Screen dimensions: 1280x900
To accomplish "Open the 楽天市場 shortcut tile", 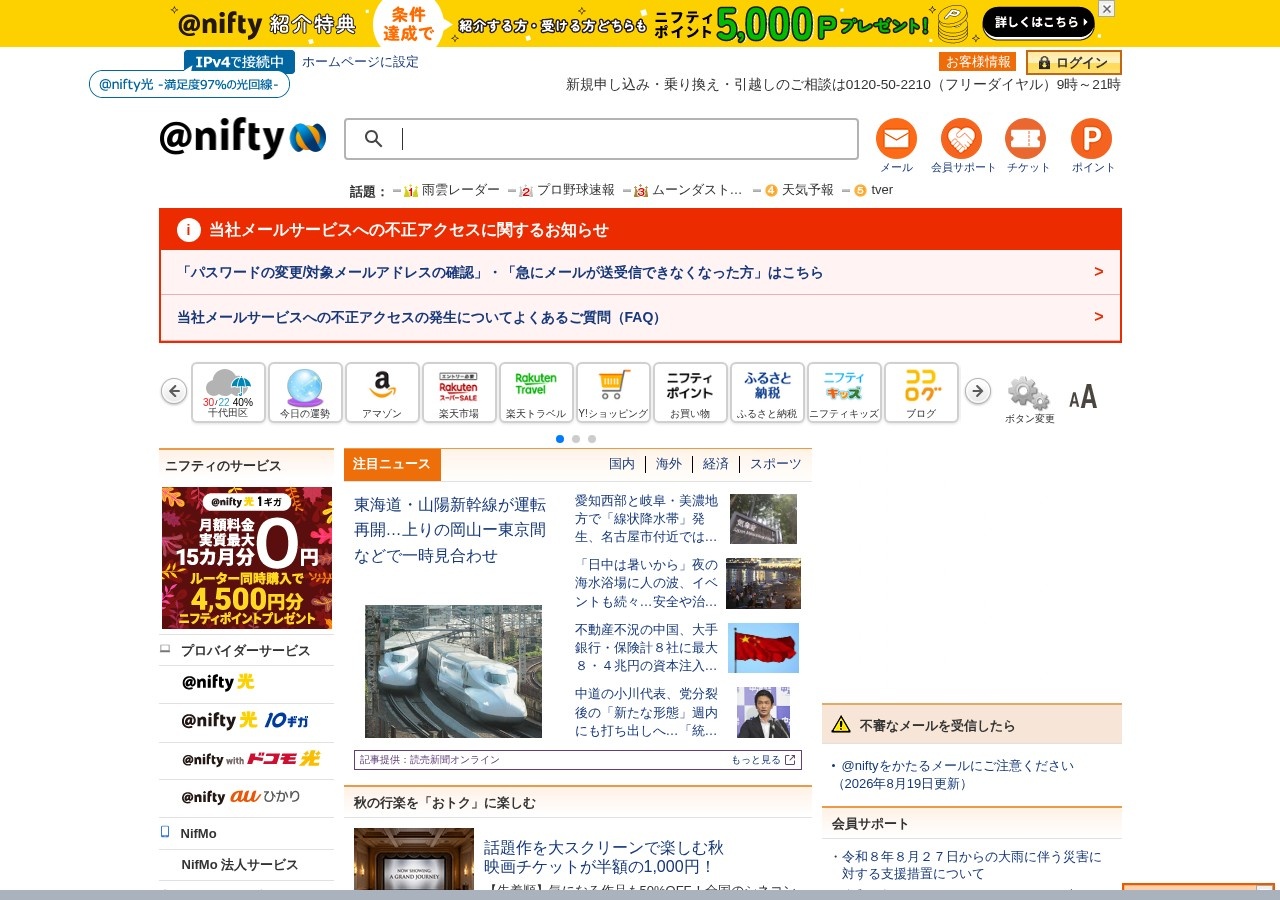I will (x=459, y=392).
